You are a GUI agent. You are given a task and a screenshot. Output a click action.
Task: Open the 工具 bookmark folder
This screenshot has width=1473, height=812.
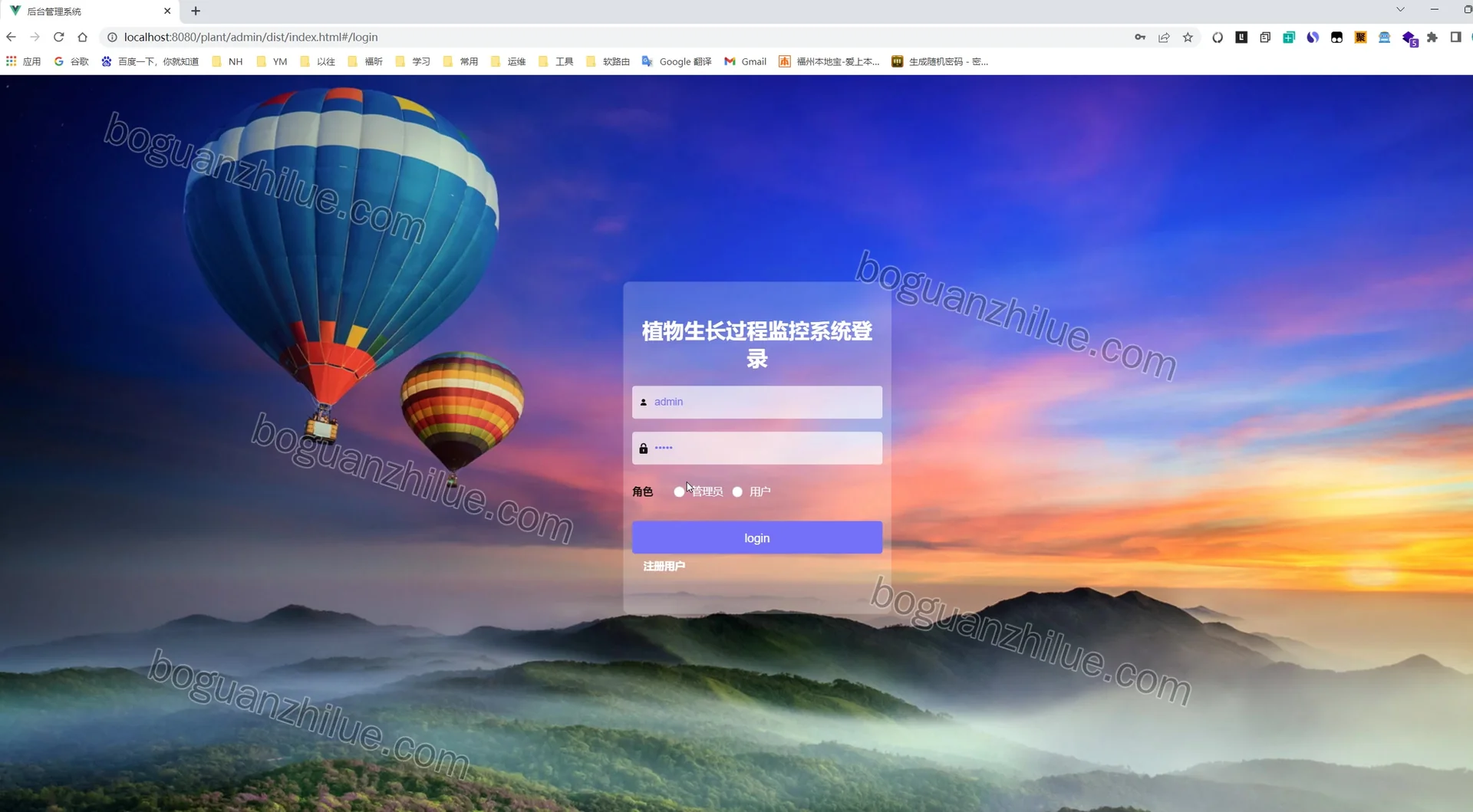pyautogui.click(x=556, y=61)
